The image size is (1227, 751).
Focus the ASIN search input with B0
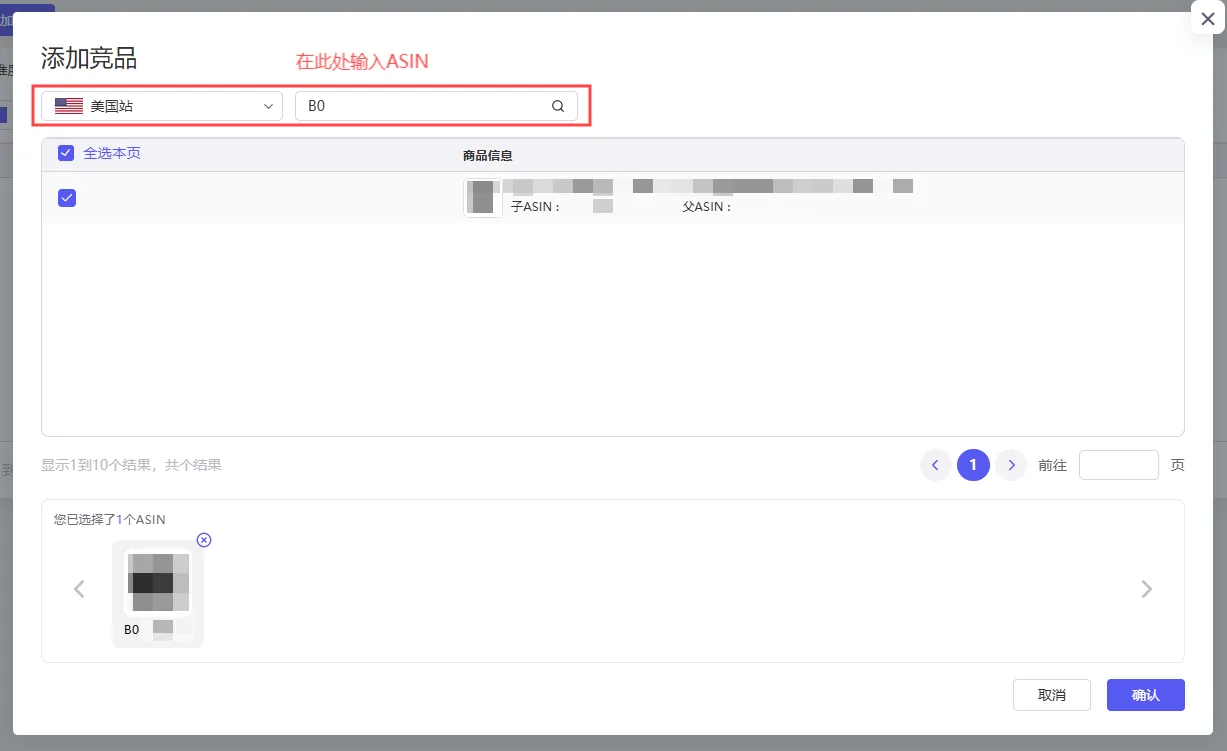[x=436, y=106]
